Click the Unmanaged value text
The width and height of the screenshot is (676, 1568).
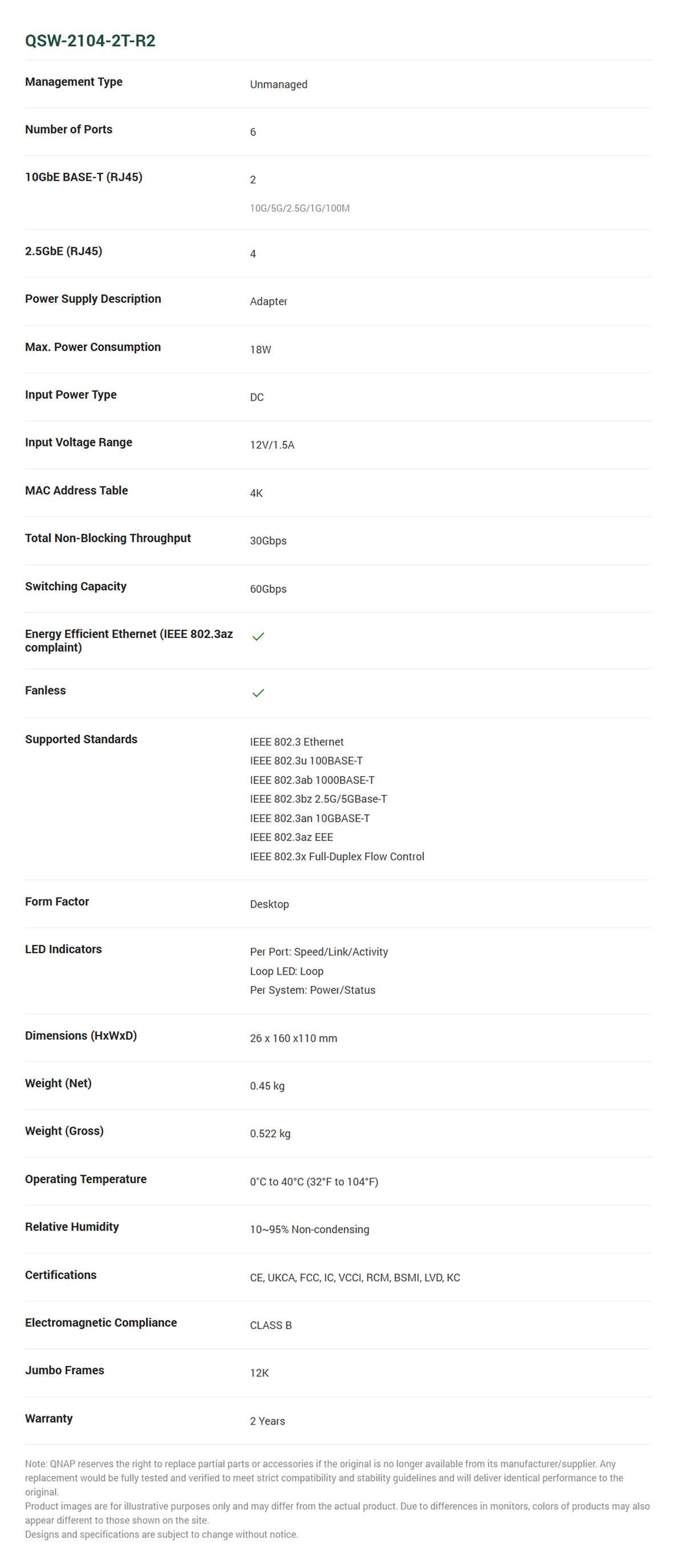pyautogui.click(x=278, y=84)
